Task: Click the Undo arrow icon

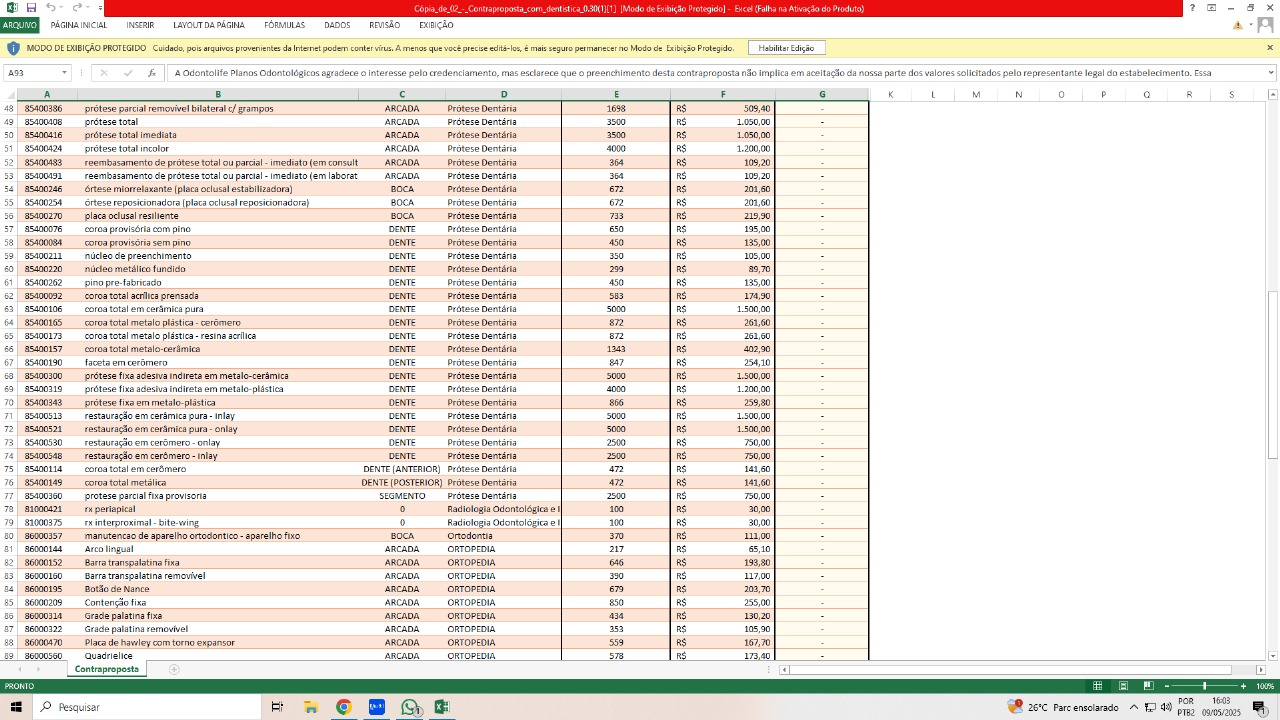Action: [50, 8]
